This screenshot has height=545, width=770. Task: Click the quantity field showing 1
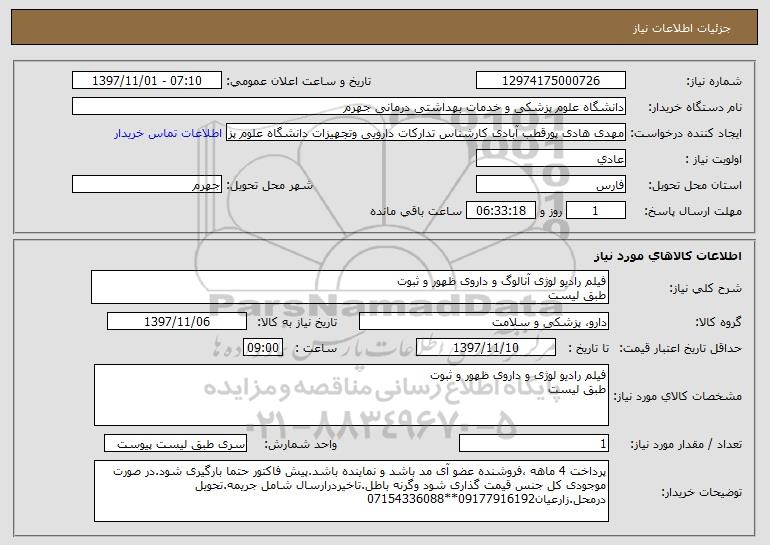point(534,443)
